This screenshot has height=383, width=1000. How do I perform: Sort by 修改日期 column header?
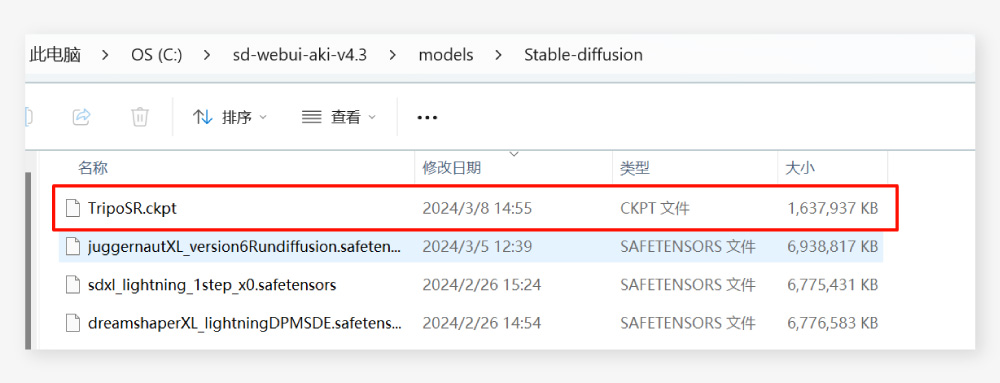click(x=452, y=168)
